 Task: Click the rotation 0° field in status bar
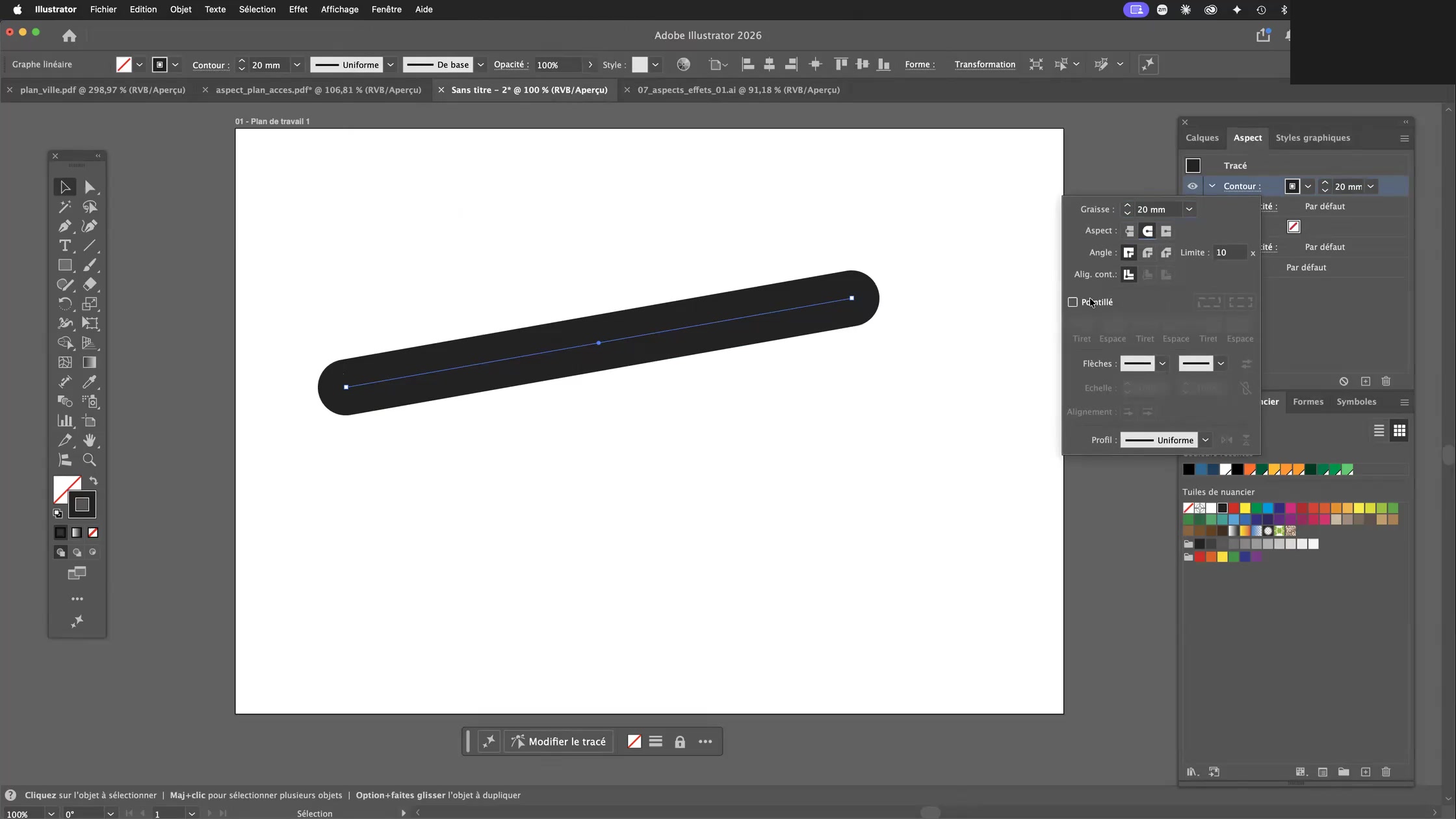pyautogui.click(x=83, y=813)
